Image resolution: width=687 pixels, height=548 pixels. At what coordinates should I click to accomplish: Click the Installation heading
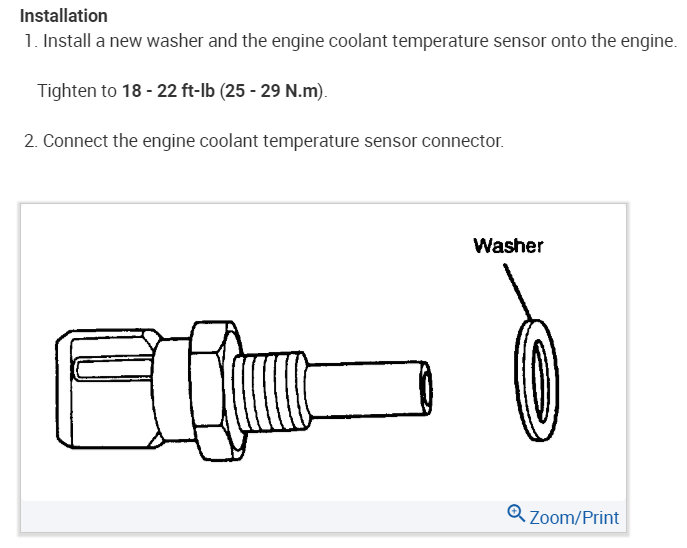pos(64,17)
